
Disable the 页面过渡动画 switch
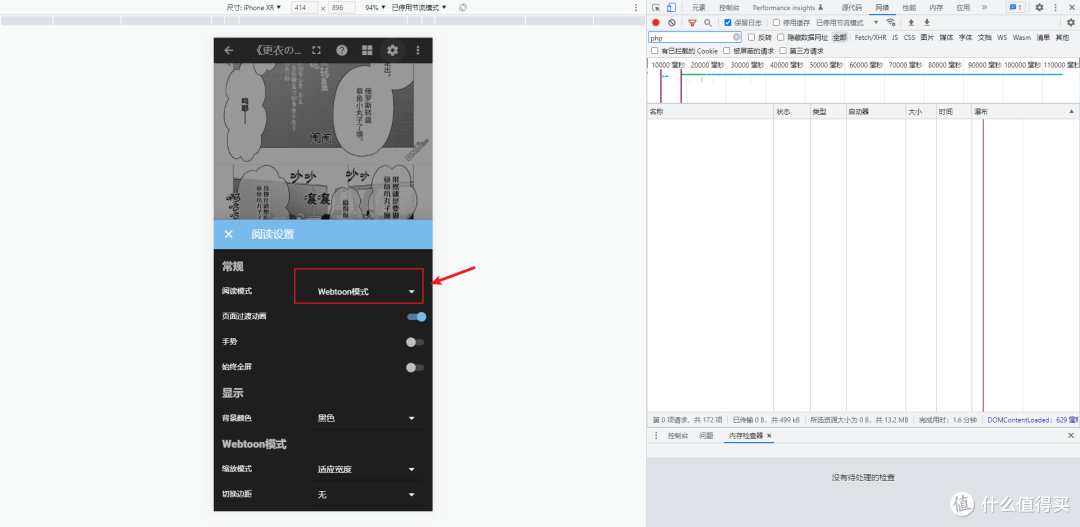coord(416,317)
